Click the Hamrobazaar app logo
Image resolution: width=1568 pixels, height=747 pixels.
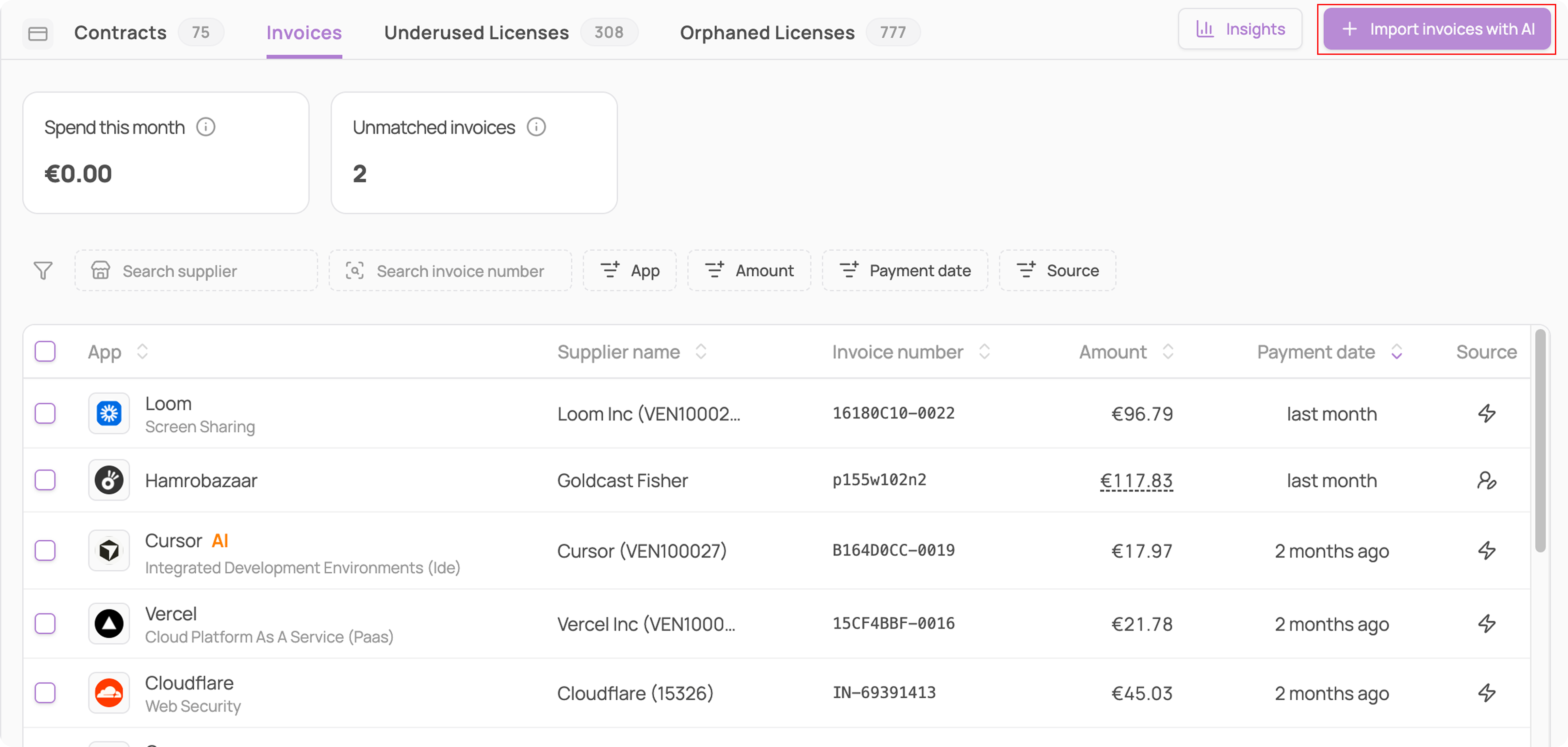click(109, 481)
